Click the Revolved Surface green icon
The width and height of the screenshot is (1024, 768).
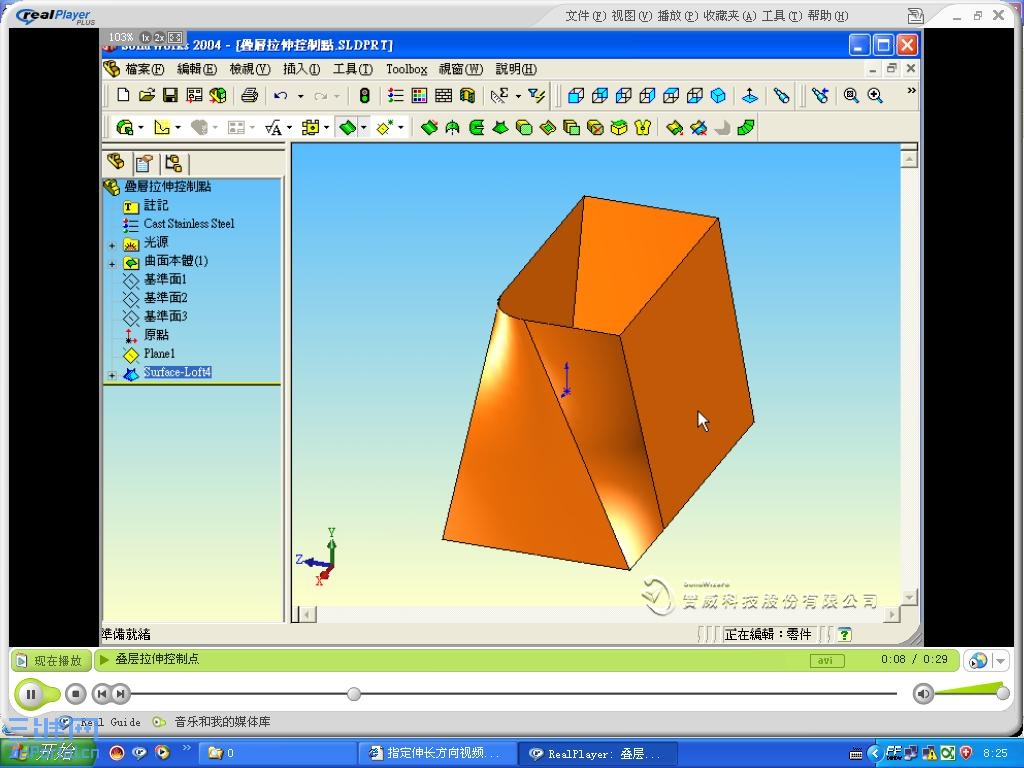[453, 127]
